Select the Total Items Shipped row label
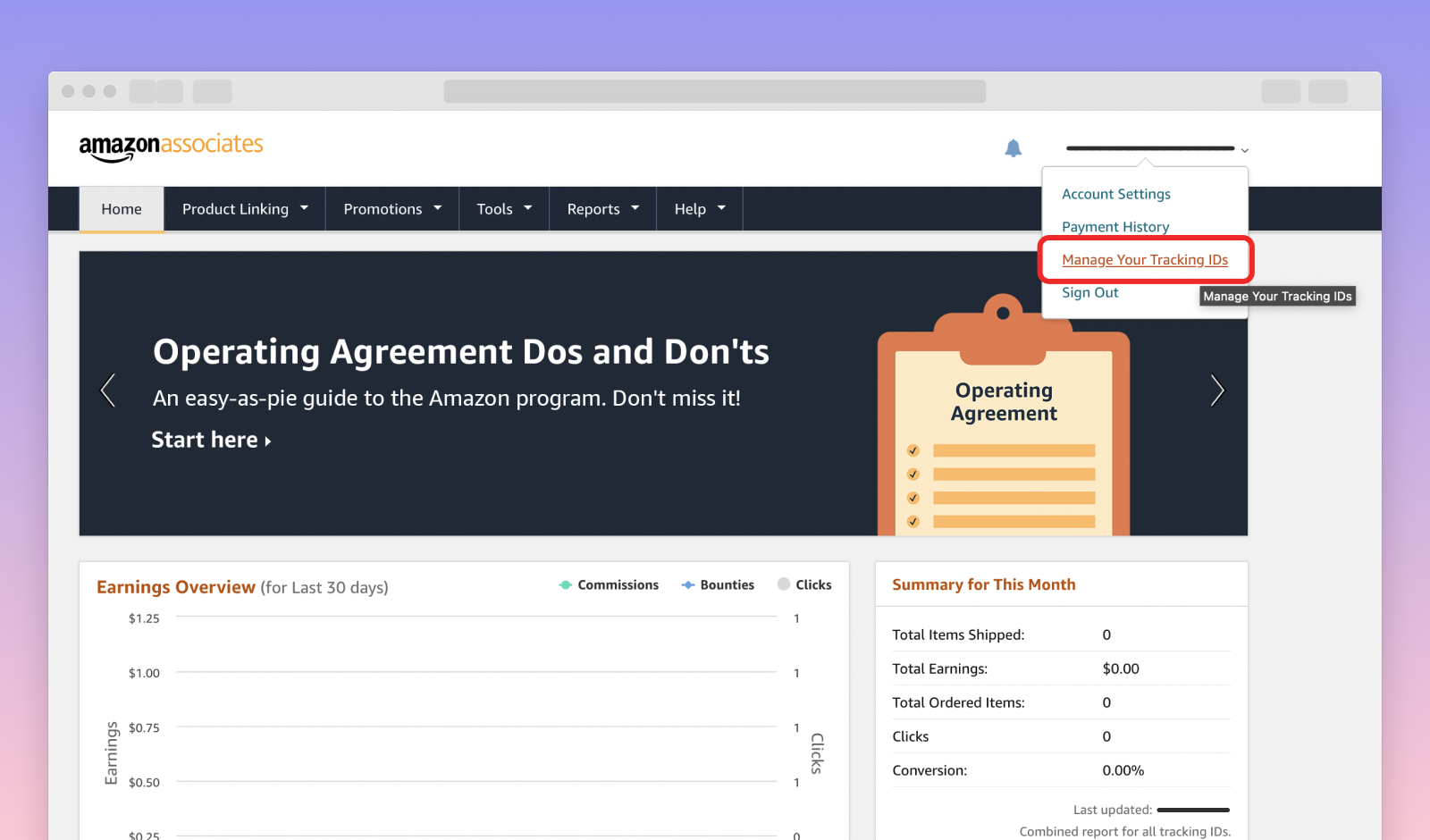Screen dimensions: 1430x840 click(958, 634)
